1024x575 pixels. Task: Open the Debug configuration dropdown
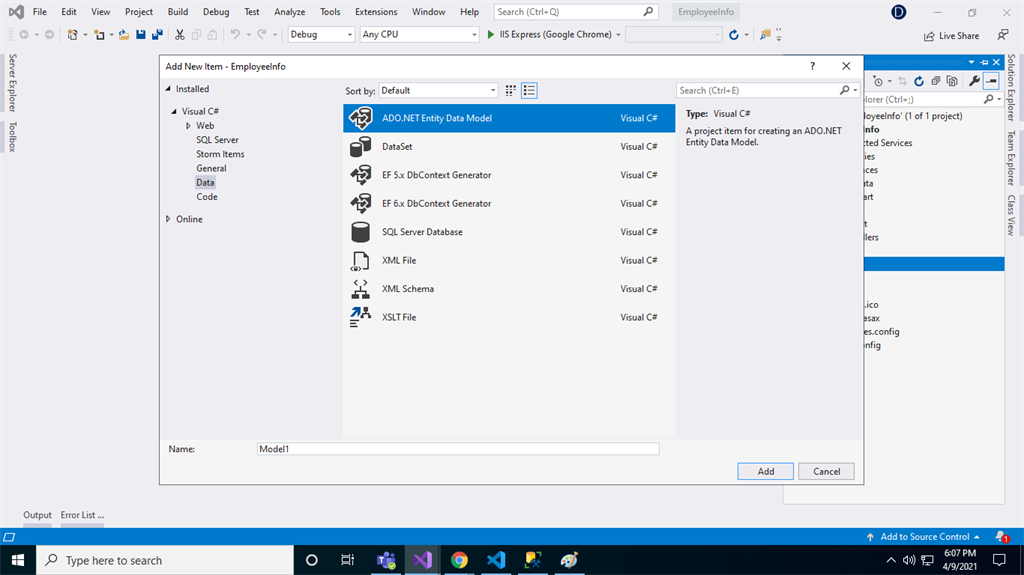pyautogui.click(x=321, y=34)
